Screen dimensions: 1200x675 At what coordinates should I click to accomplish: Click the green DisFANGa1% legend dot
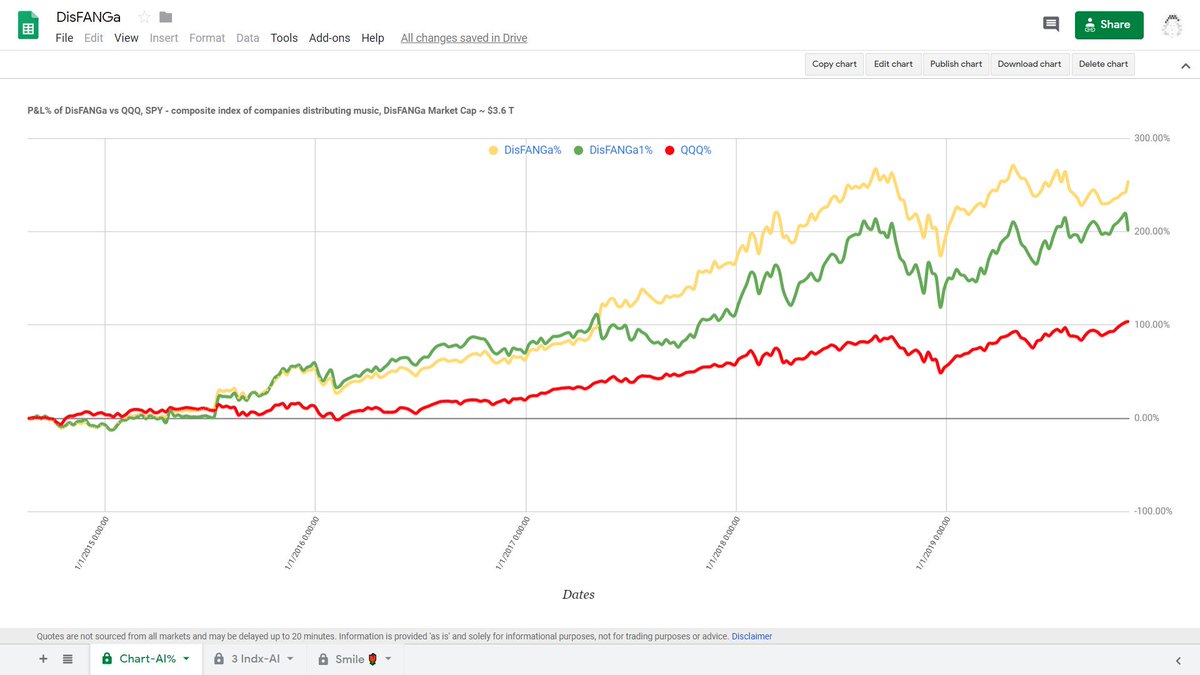pos(580,150)
